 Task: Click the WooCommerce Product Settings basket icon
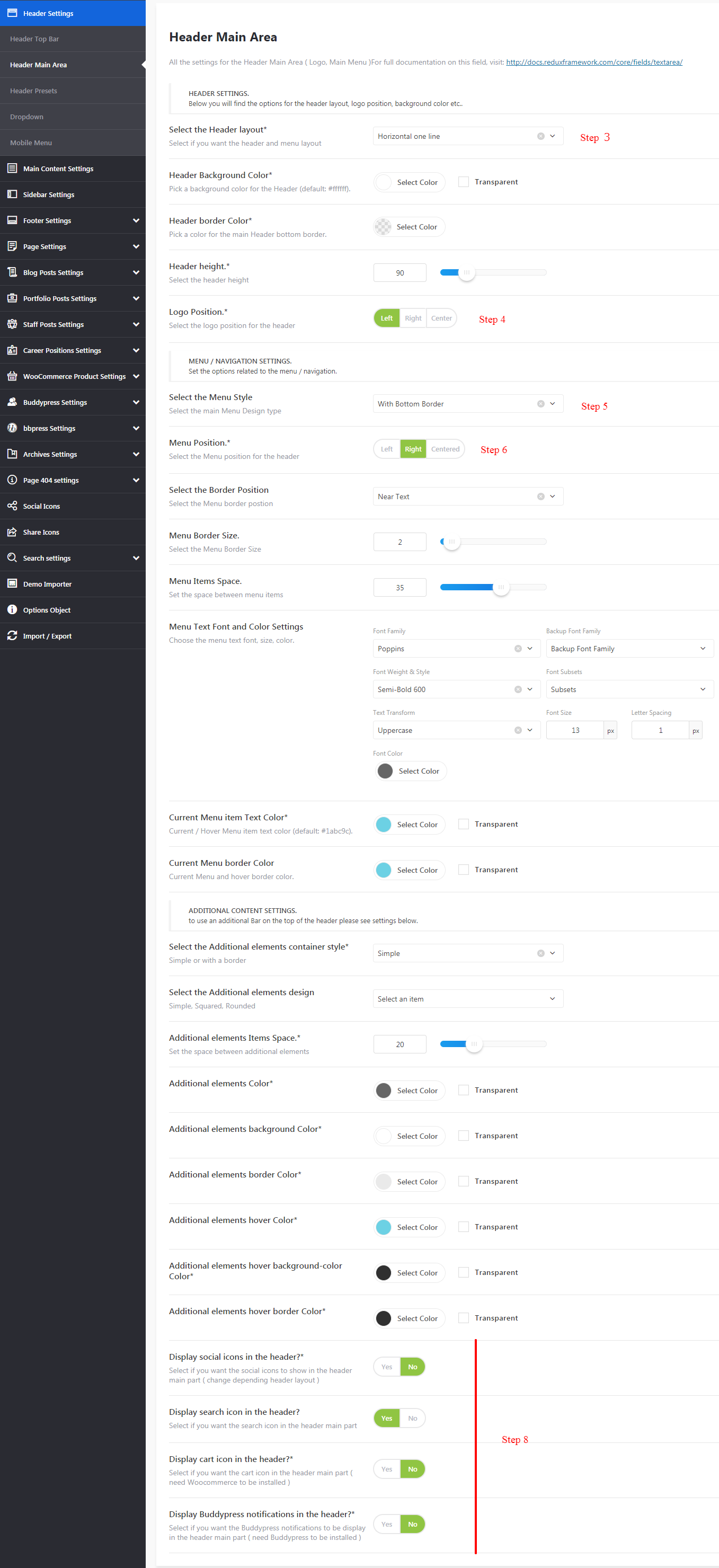12,376
